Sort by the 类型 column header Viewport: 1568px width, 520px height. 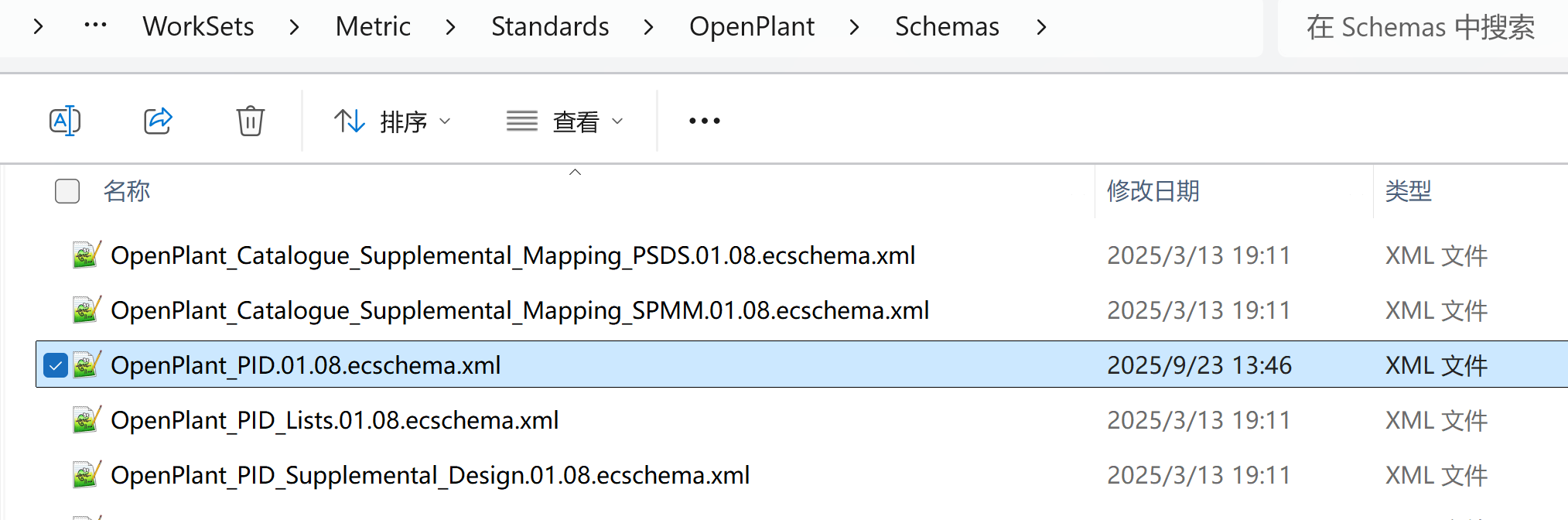tap(1408, 191)
